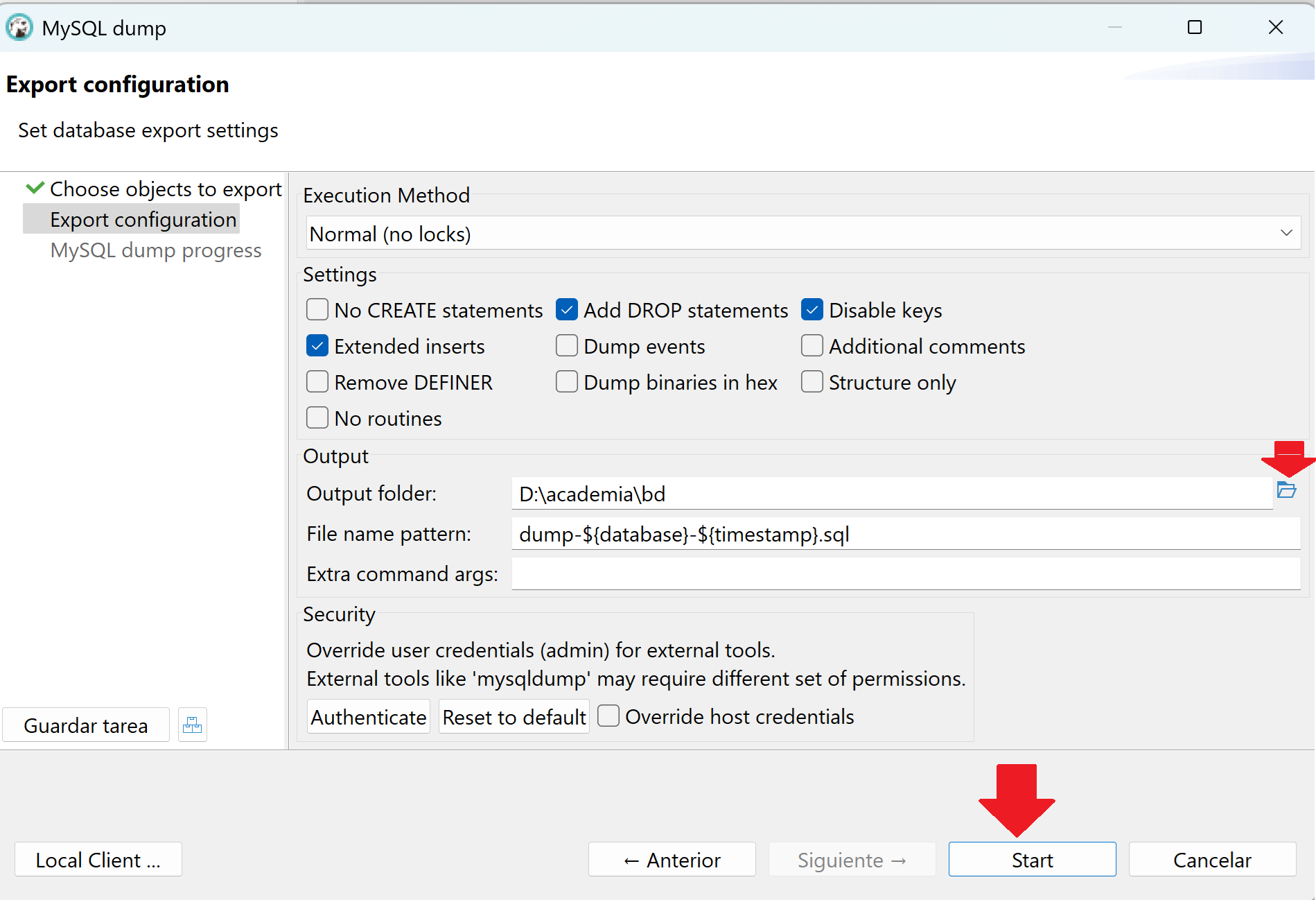Enable Override host credentials checkbox
Viewport: 1316px width, 900px height.
[x=608, y=716]
